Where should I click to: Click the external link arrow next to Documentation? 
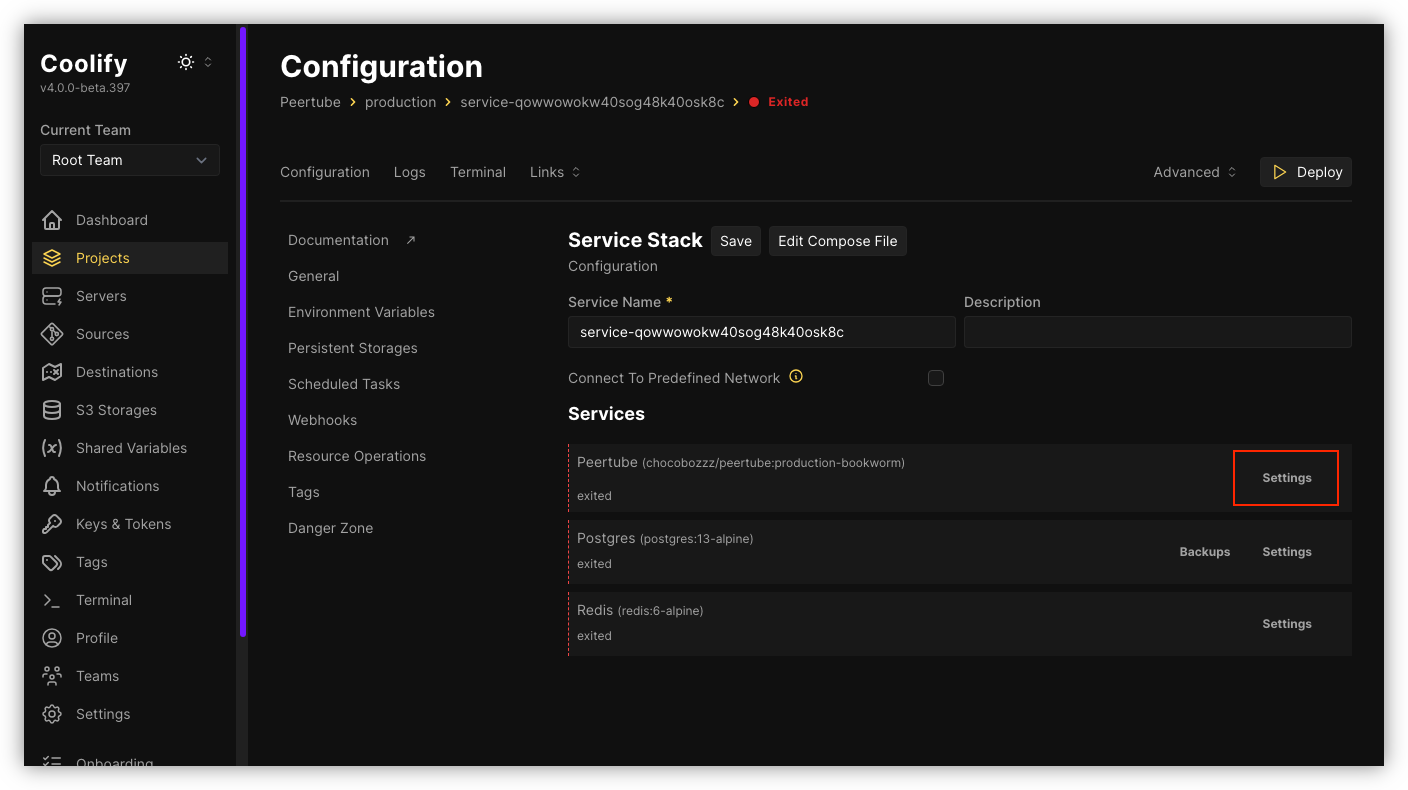tap(410, 240)
